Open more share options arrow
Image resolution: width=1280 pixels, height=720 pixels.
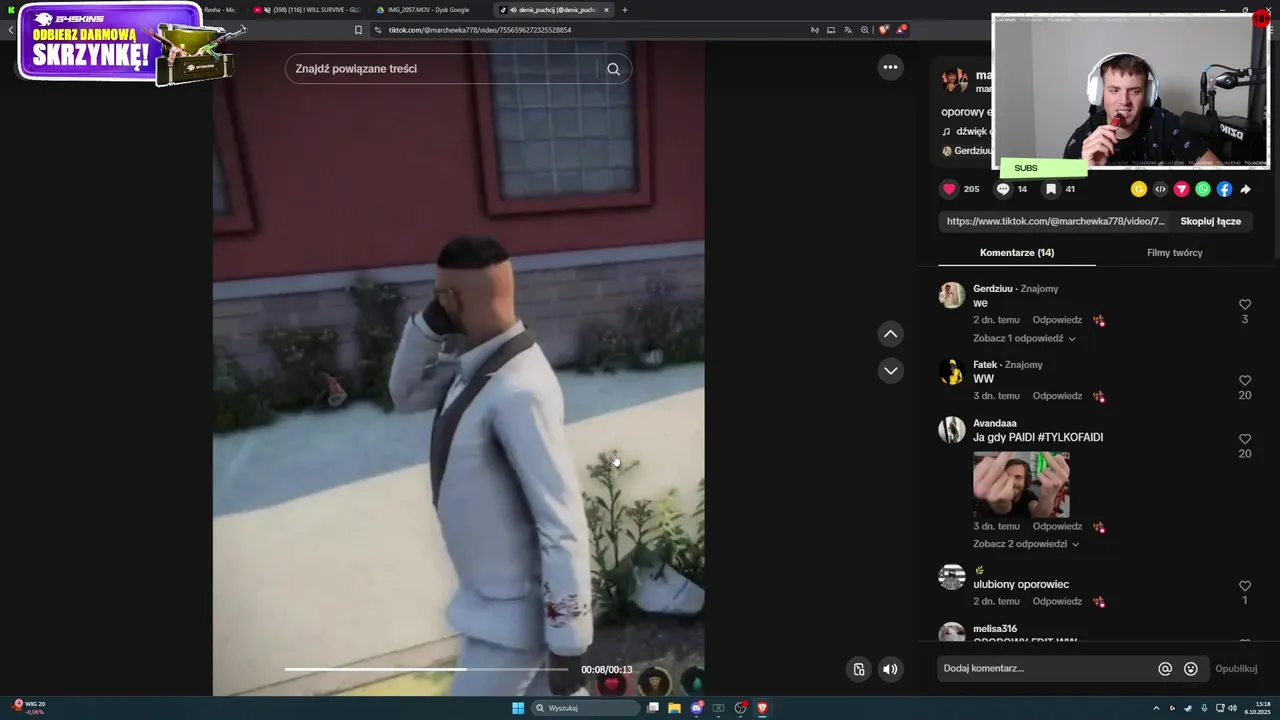click(1246, 189)
